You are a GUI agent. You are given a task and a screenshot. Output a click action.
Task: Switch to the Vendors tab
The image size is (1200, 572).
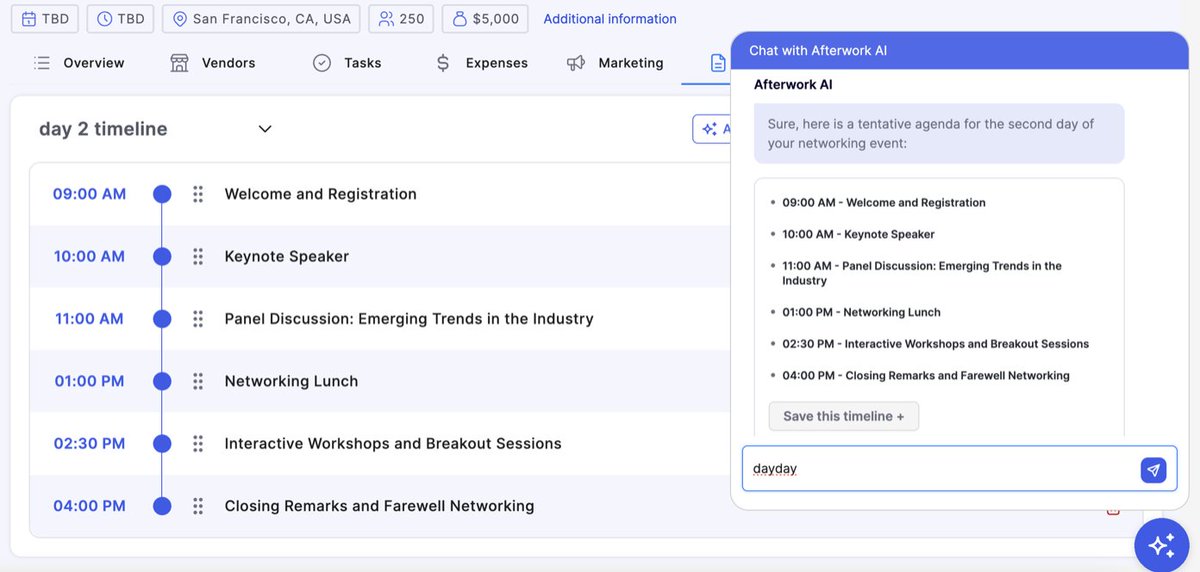click(x=212, y=63)
